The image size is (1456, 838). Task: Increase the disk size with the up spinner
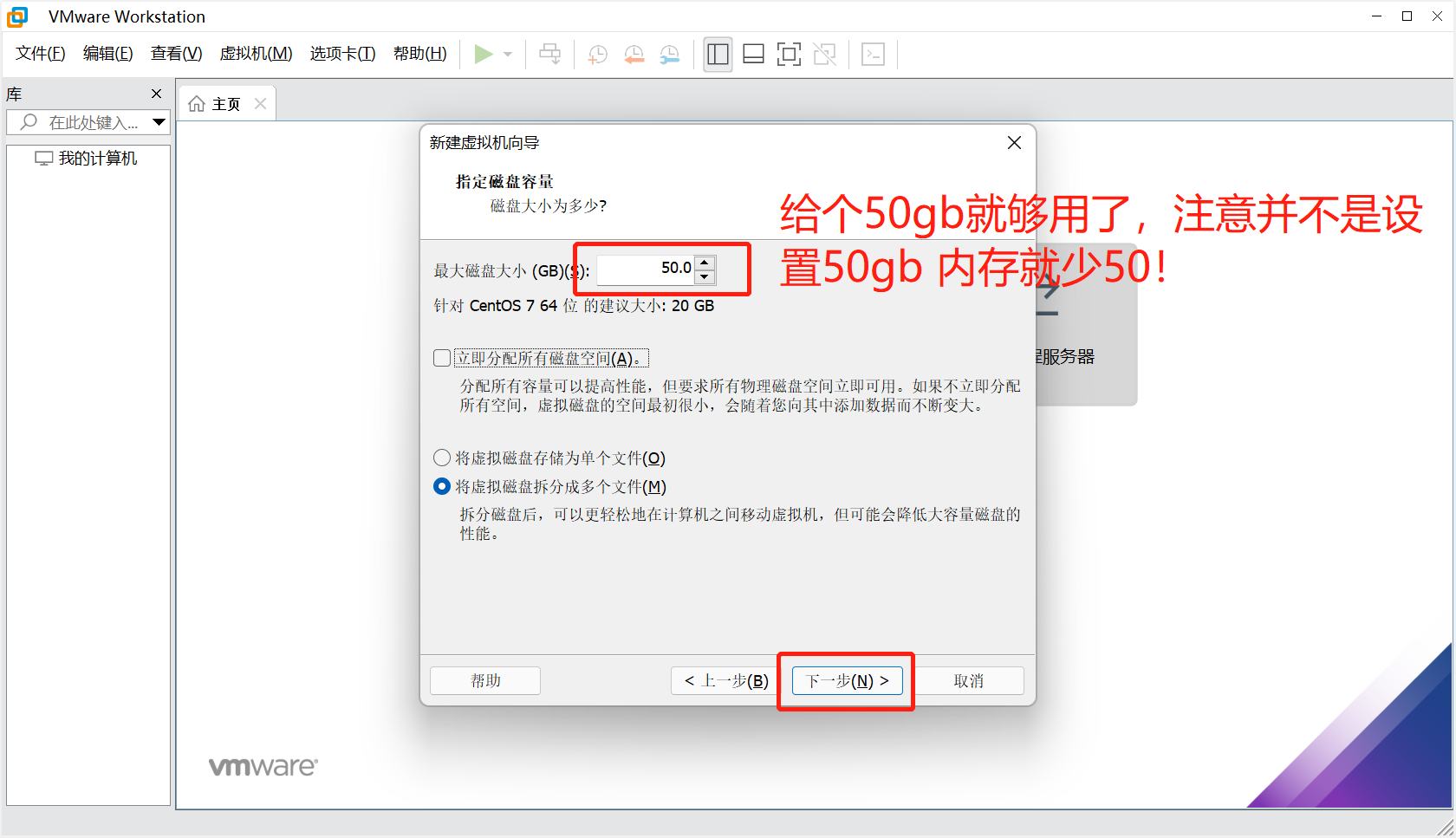point(705,262)
